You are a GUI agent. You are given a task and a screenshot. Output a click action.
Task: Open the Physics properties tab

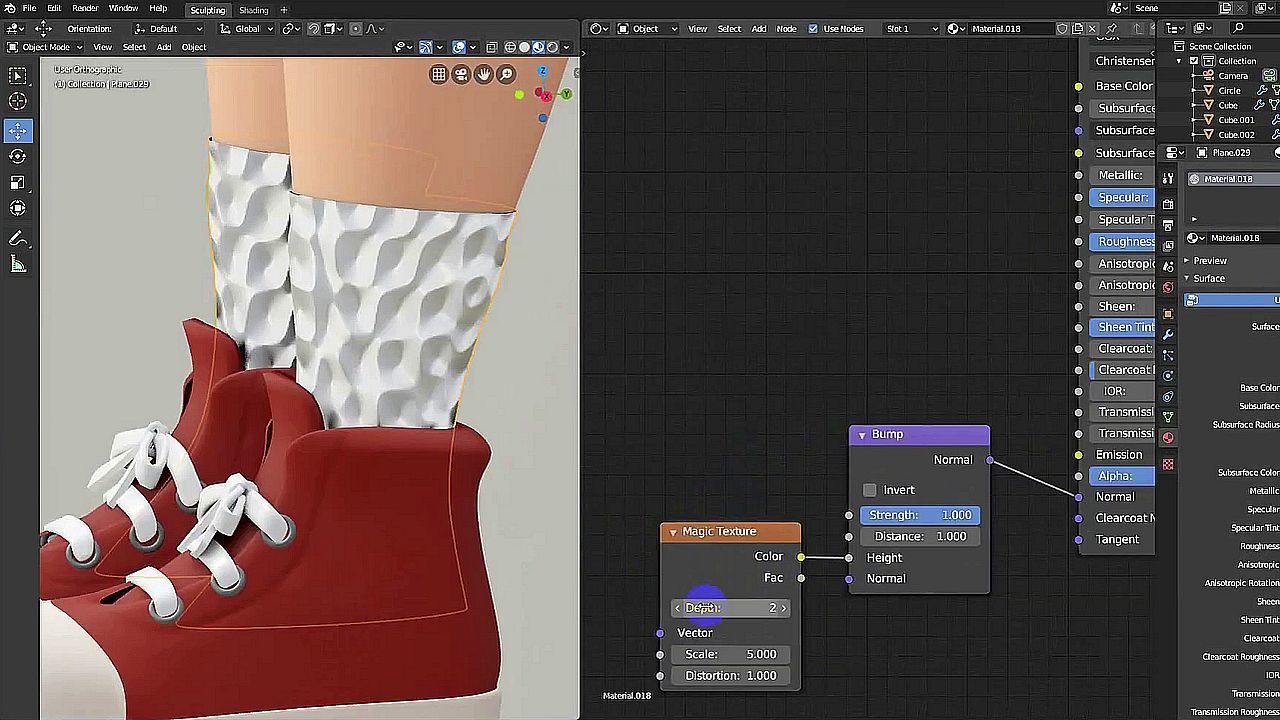coord(1168,376)
